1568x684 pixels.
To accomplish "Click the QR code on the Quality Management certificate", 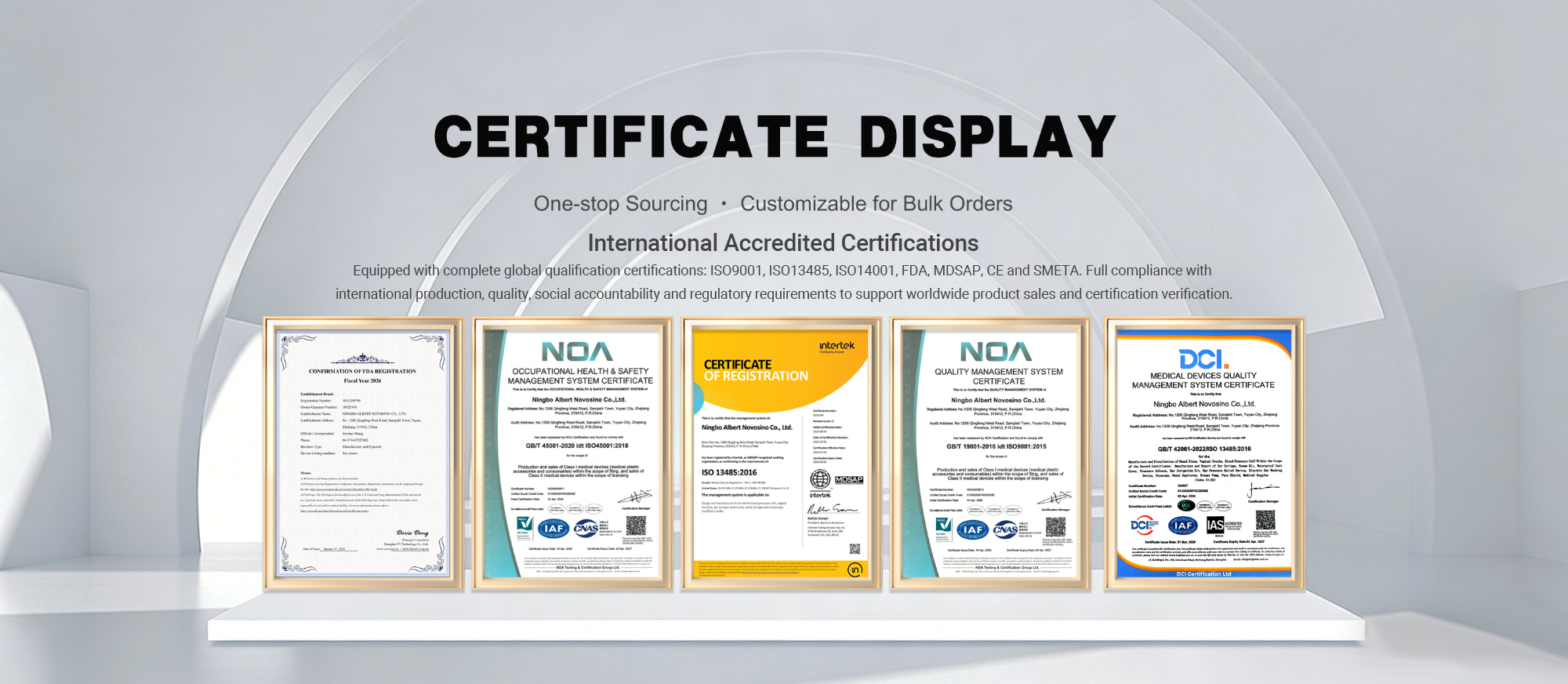I will pyautogui.click(x=1055, y=526).
